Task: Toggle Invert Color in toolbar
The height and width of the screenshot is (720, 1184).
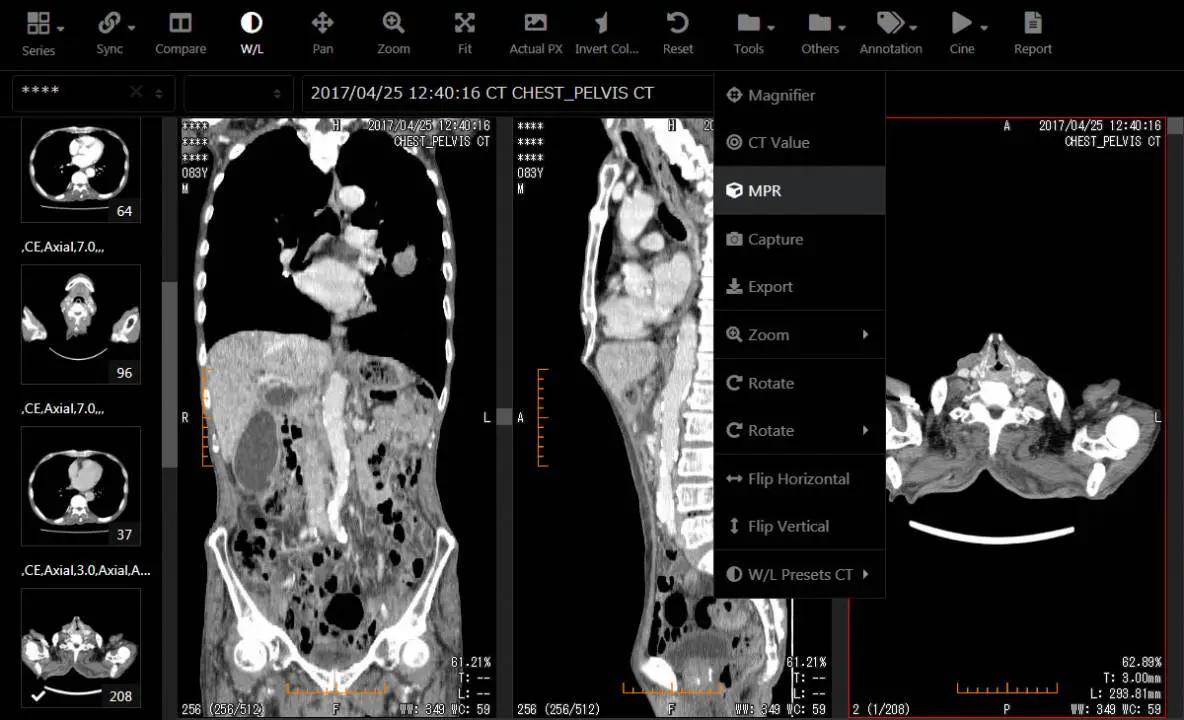Action: [x=606, y=32]
